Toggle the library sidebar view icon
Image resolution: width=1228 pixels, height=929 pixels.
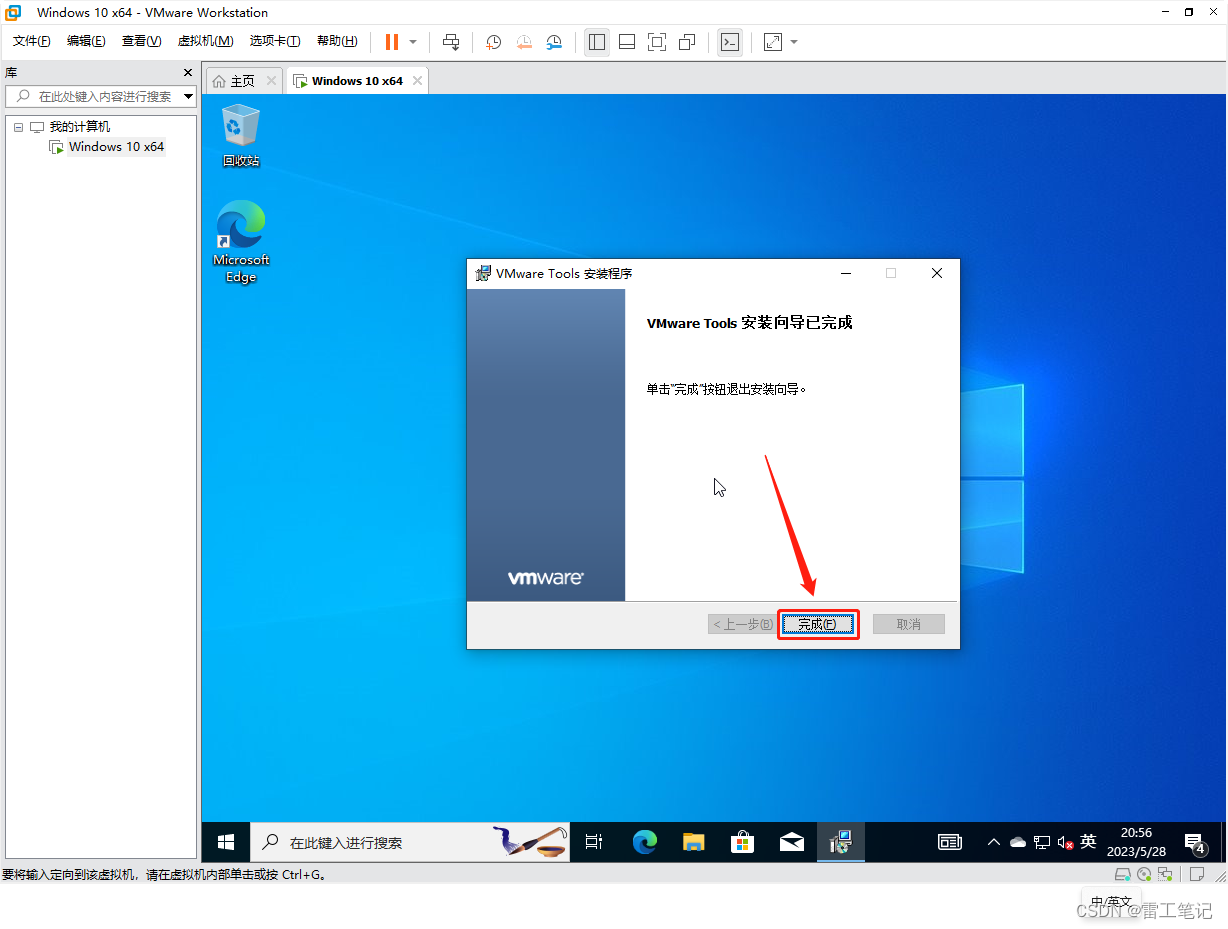coord(597,42)
